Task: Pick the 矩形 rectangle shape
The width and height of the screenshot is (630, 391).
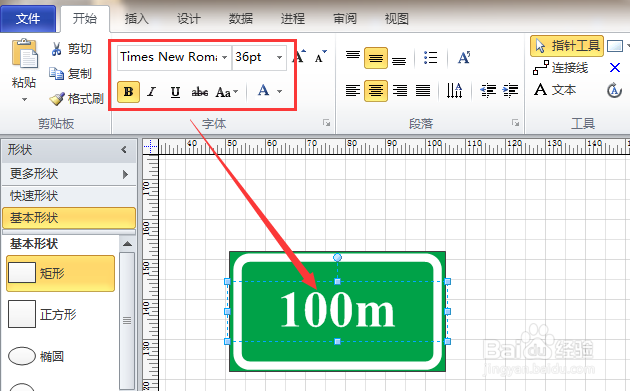Action: (61, 273)
